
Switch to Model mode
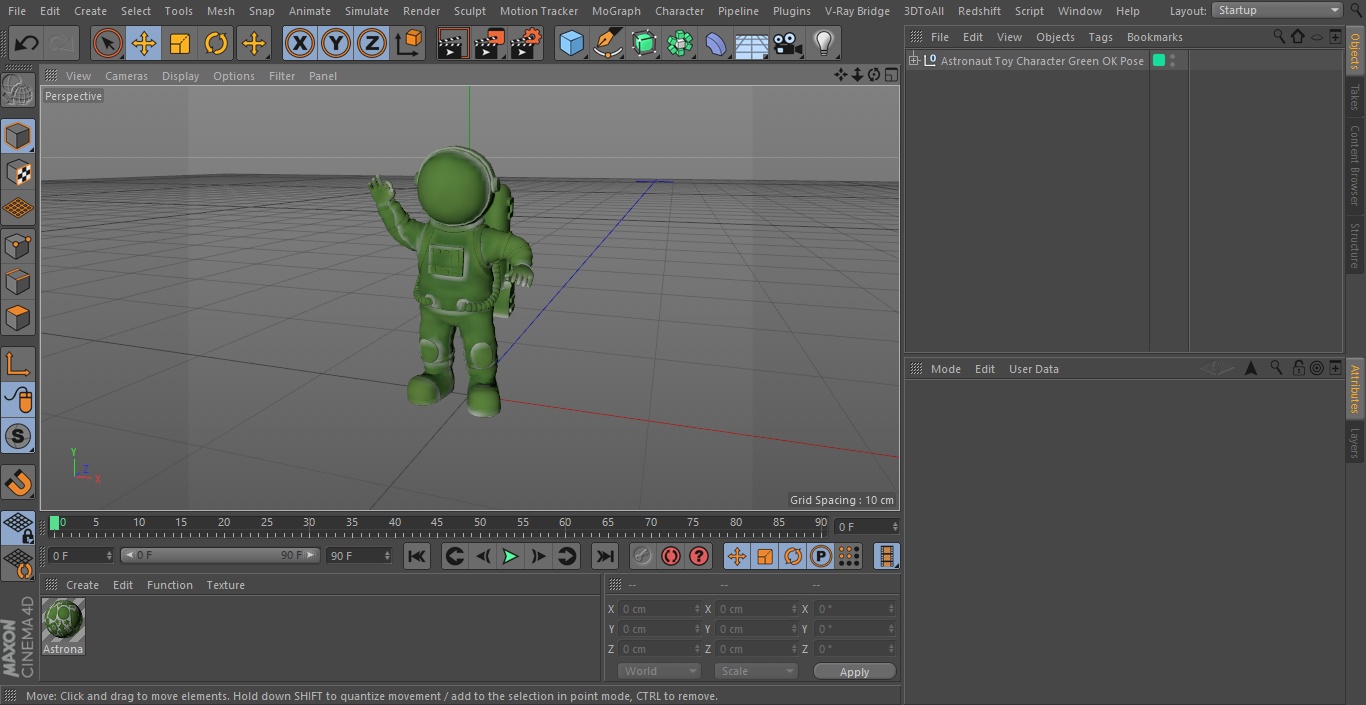[x=18, y=136]
